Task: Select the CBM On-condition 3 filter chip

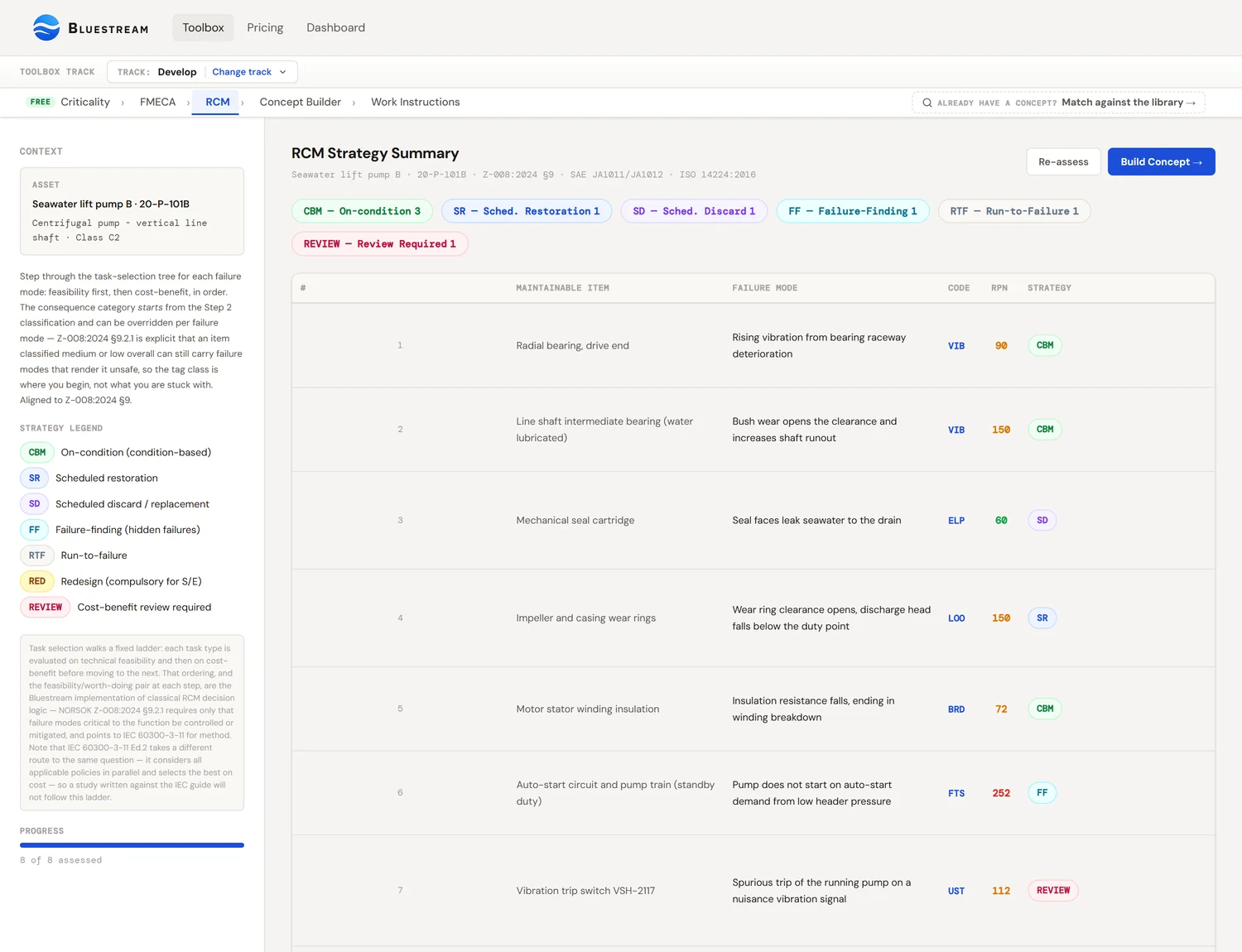Action: point(362,211)
